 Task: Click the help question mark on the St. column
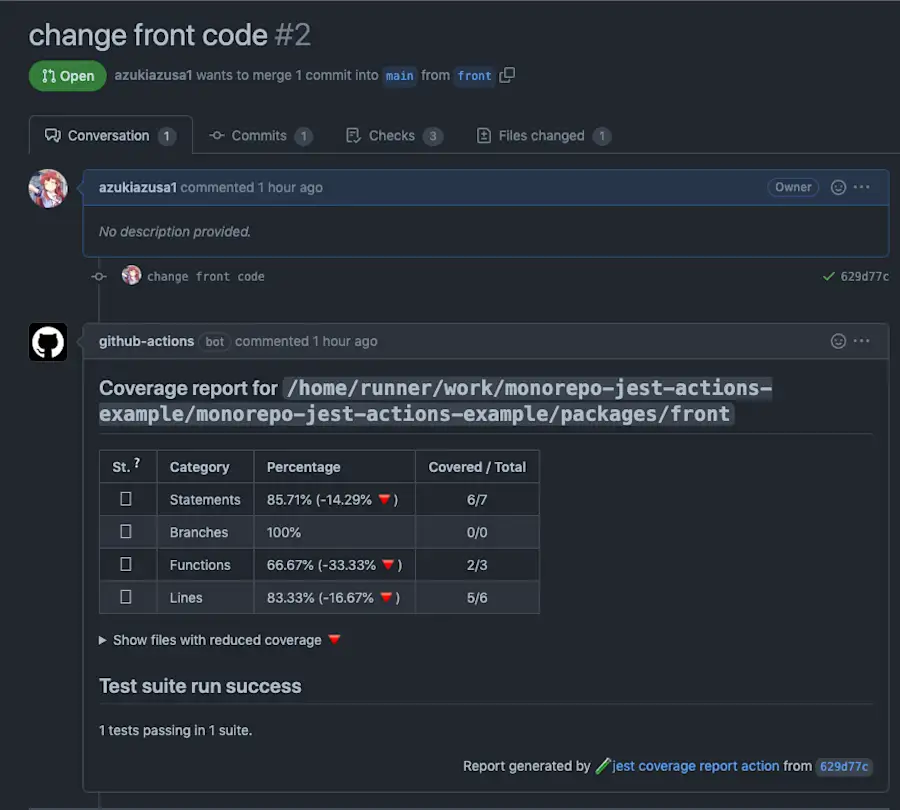tap(135, 461)
